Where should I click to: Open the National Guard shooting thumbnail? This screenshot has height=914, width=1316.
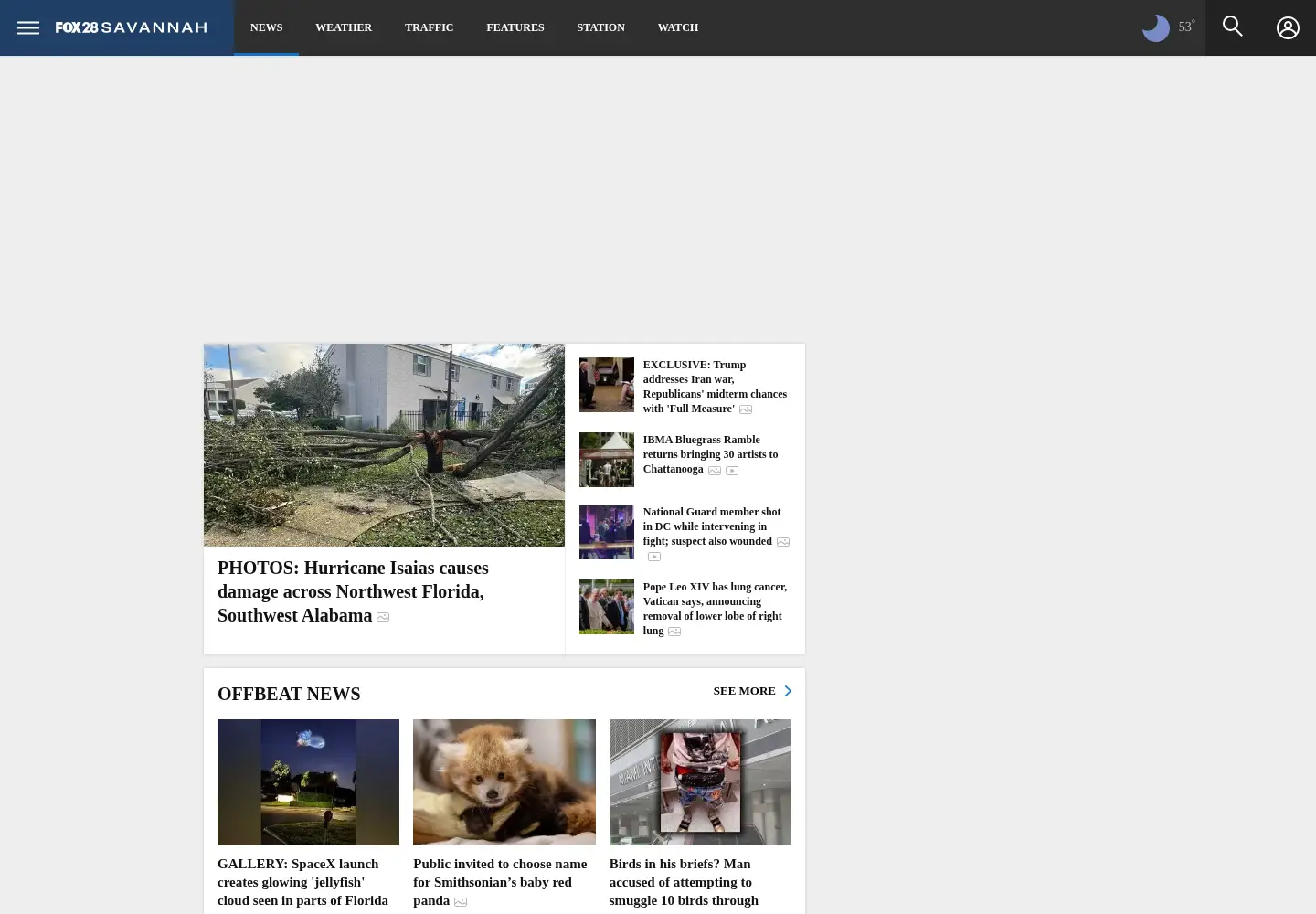coord(606,532)
